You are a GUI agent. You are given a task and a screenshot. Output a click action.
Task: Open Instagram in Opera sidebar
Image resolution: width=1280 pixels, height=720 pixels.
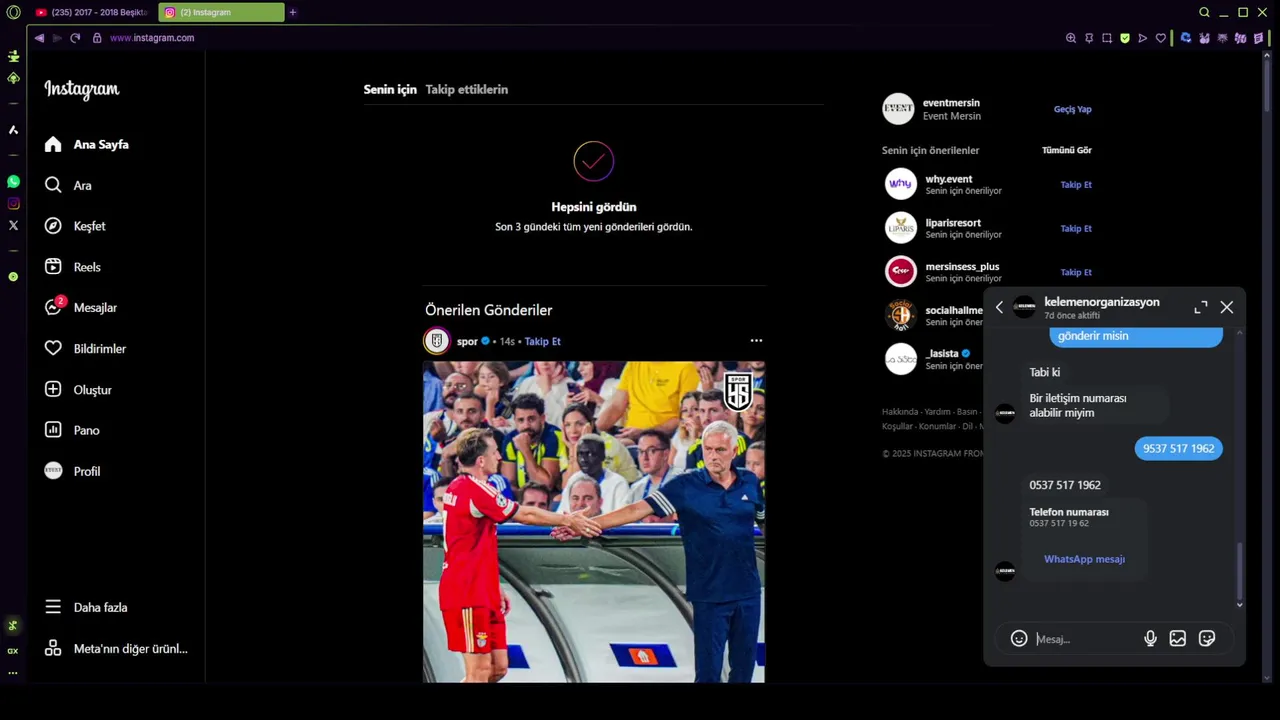(x=13, y=203)
